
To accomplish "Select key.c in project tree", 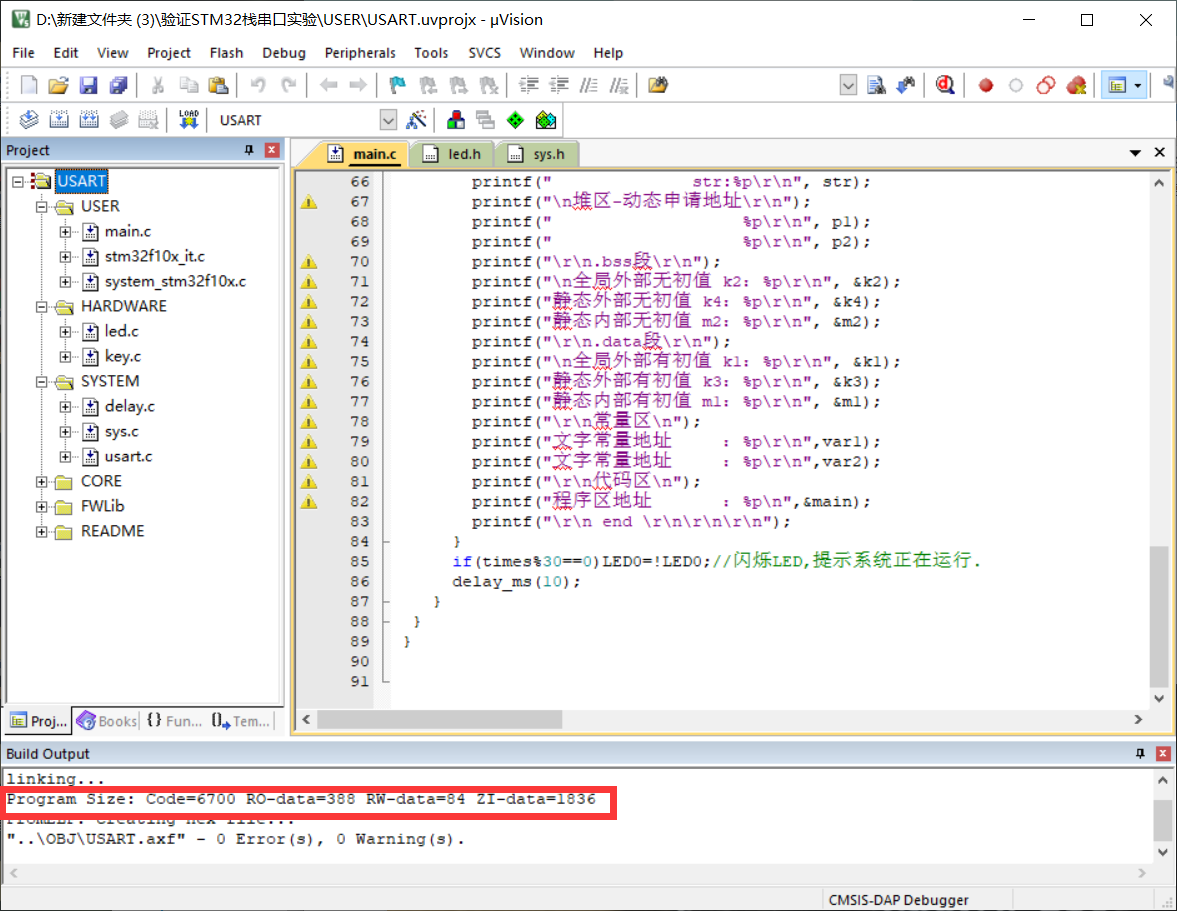I will [x=123, y=356].
